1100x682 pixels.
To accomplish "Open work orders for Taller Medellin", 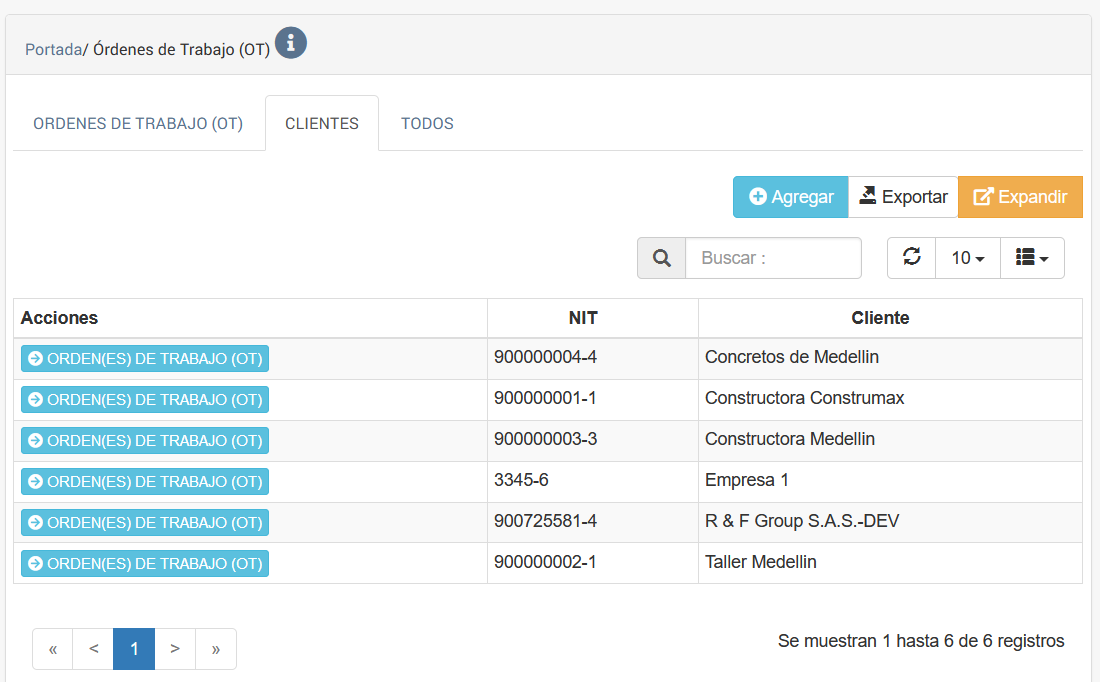I will point(145,564).
